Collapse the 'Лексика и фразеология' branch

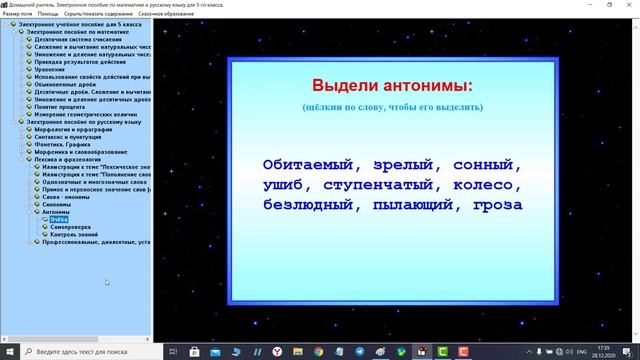22,160
